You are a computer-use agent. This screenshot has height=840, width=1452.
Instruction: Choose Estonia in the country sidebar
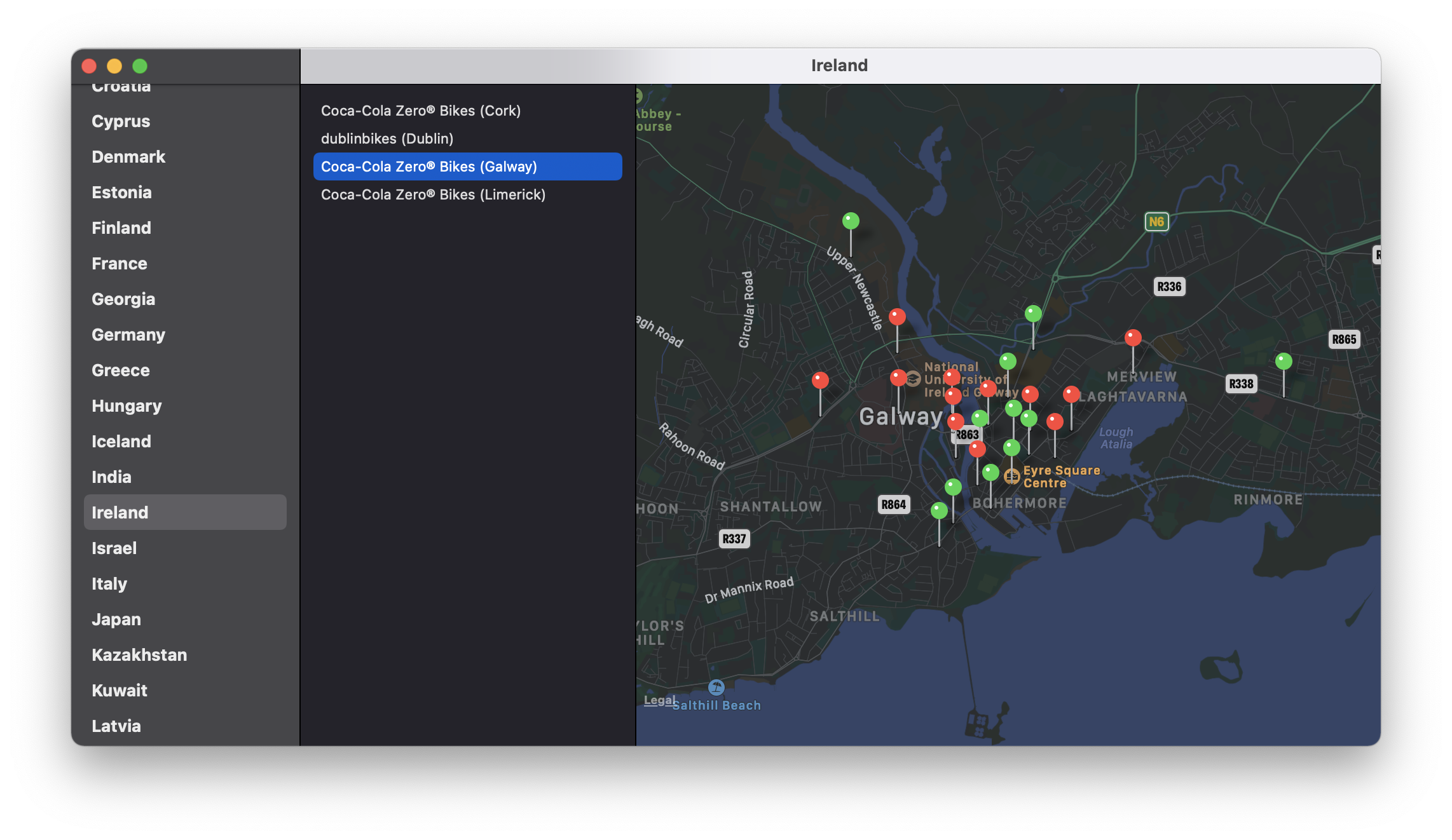[185, 192]
